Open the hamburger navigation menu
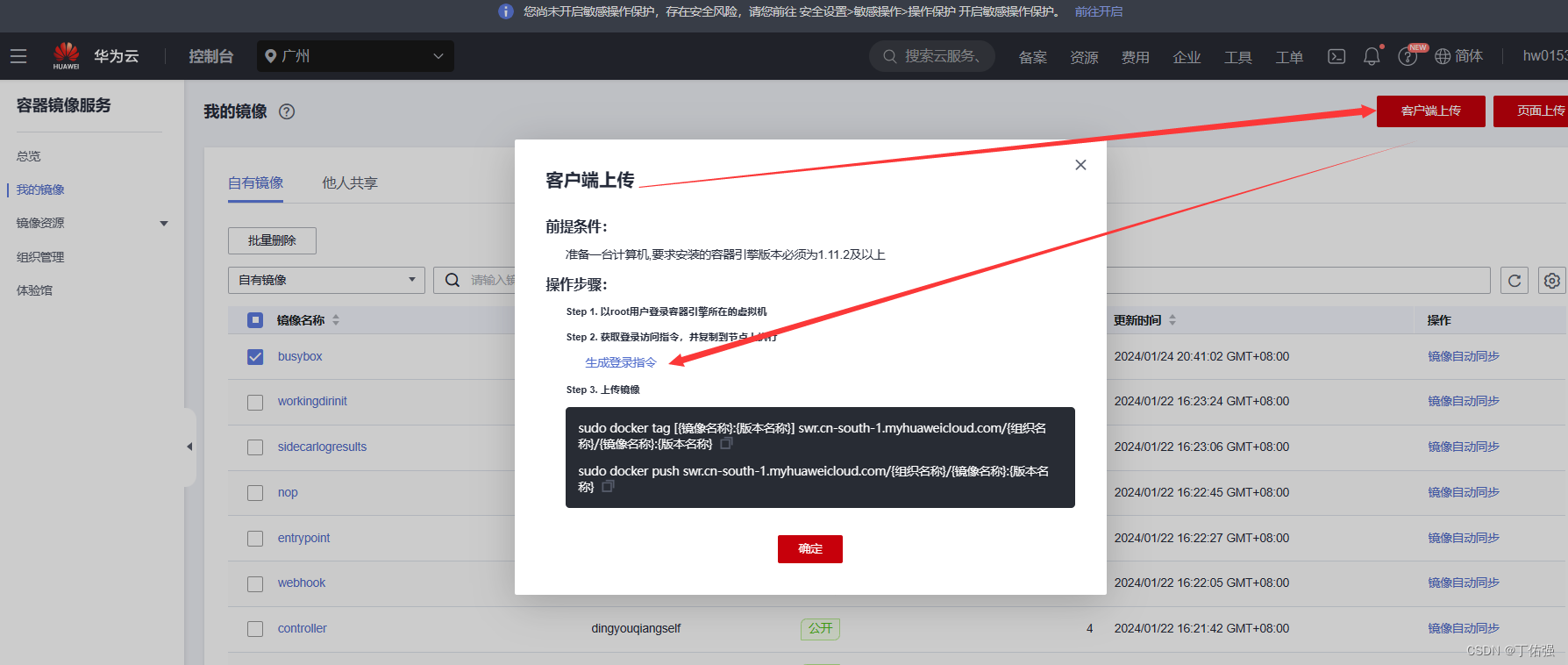The height and width of the screenshot is (665, 1568). pos(18,56)
